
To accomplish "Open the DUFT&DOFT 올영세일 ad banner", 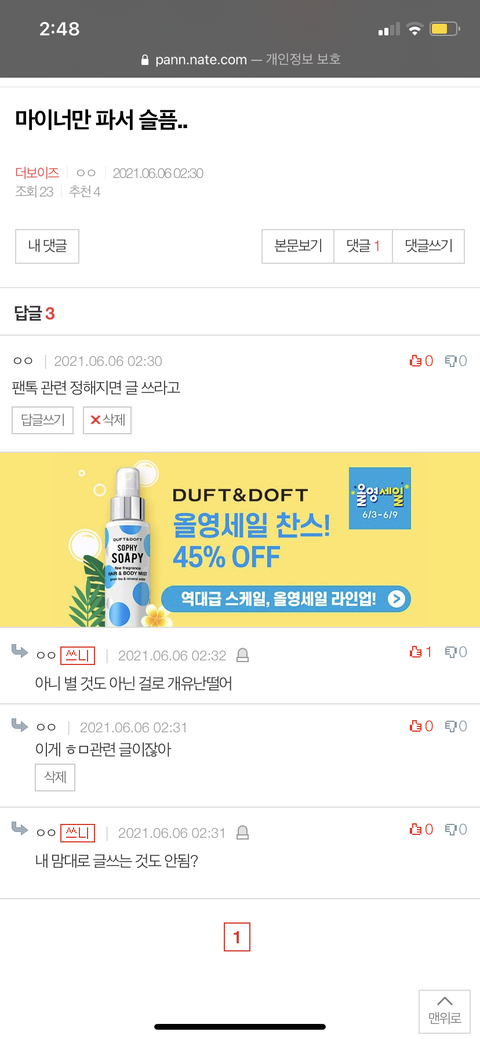I will click(x=240, y=540).
